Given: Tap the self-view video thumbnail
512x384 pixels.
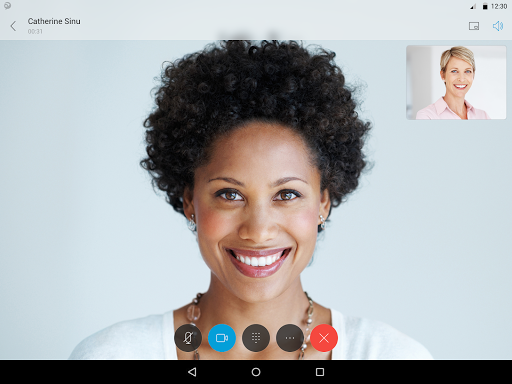Looking at the screenshot, I should pos(456,82).
